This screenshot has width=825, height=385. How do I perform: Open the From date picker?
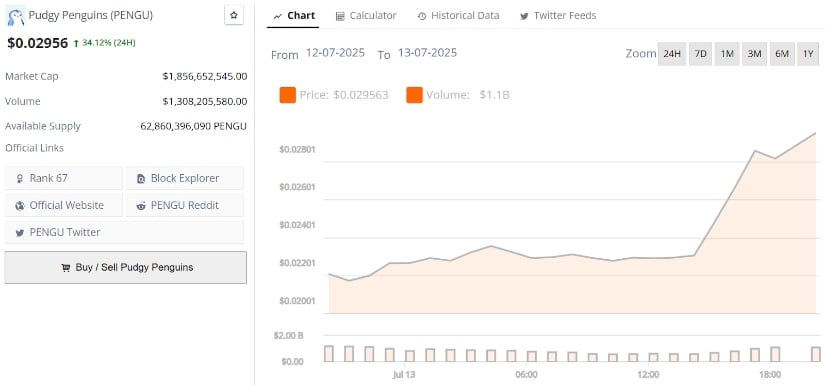point(336,53)
